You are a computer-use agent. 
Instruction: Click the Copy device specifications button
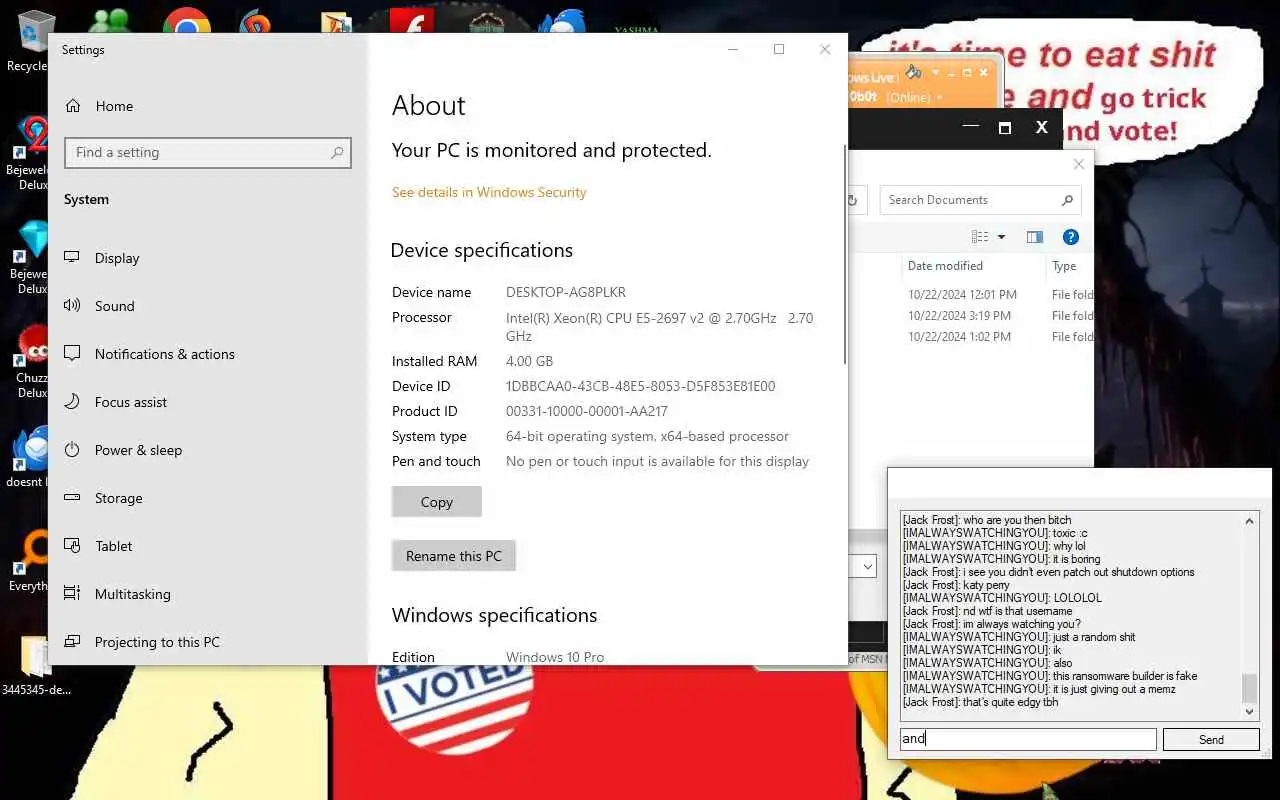tap(437, 502)
